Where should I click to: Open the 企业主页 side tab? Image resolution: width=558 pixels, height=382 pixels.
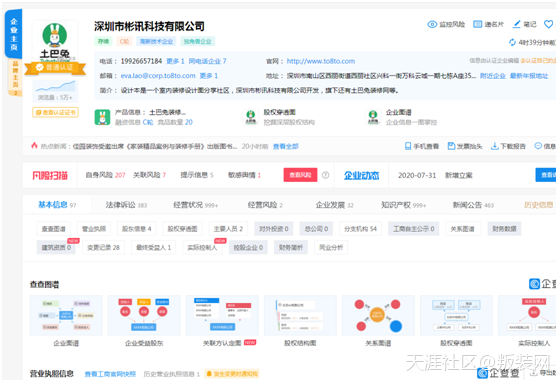click(14, 34)
